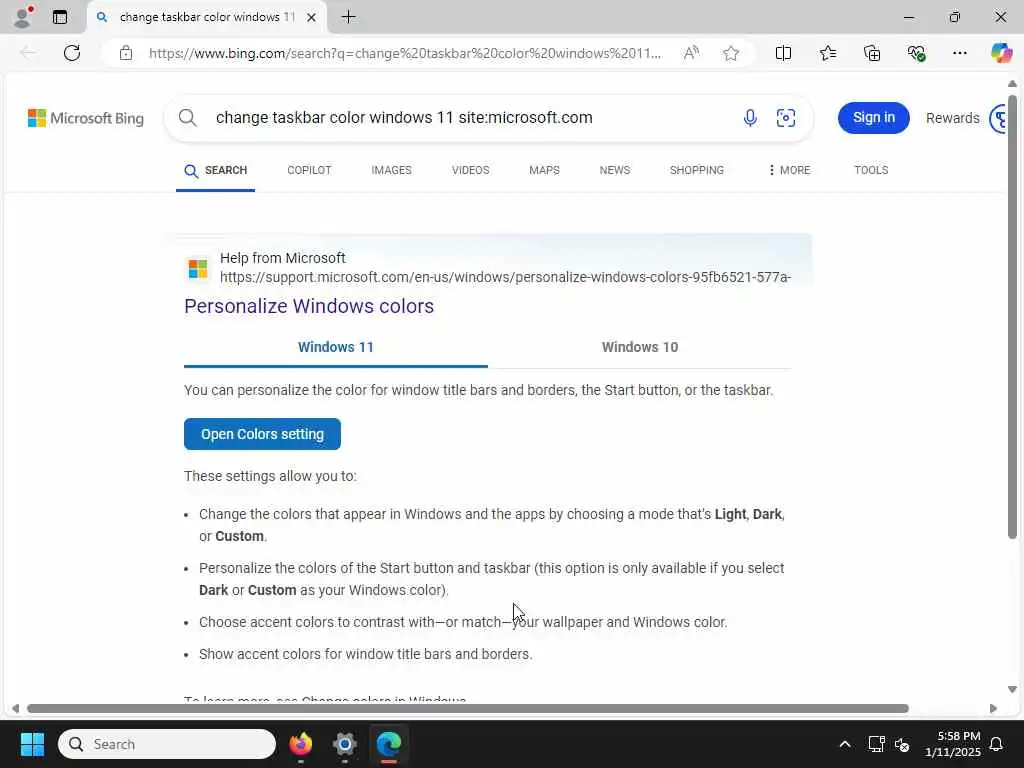
Task: Open the Edge profile icon
Action: pos(22,18)
